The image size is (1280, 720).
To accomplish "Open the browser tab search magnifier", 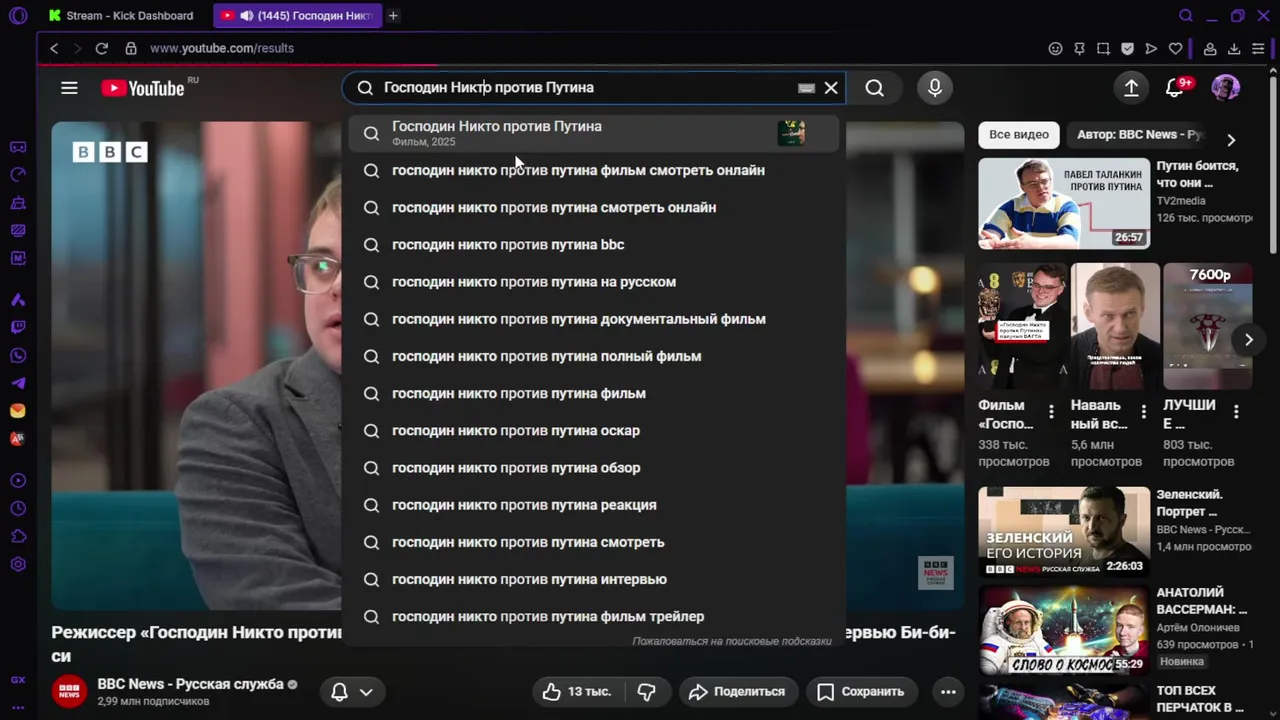I will coord(1186,16).
